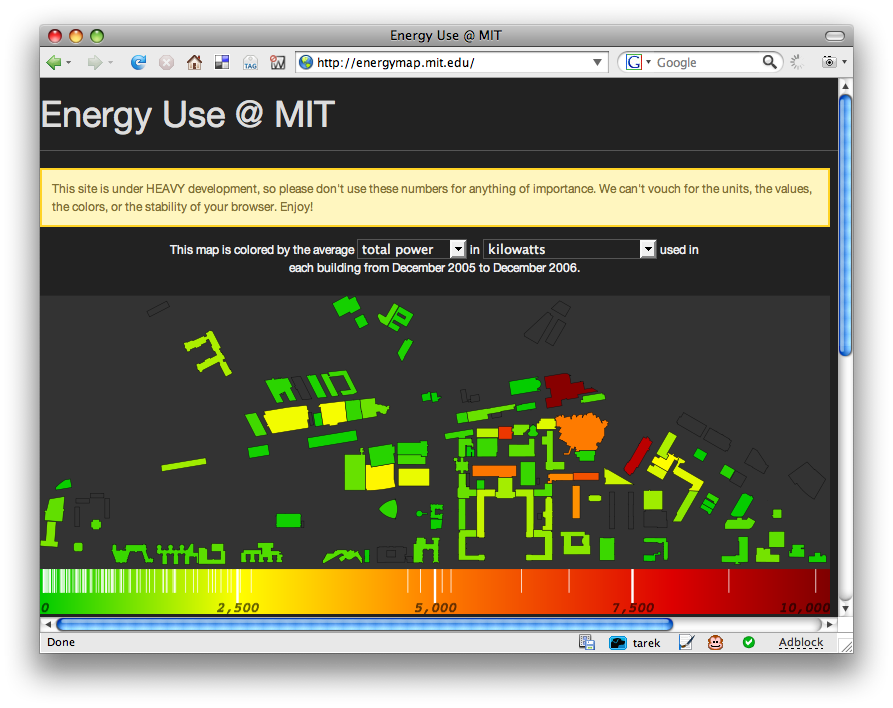Click the 5,000 label on the color scale
This screenshot has height=708, width=893.
click(436, 608)
